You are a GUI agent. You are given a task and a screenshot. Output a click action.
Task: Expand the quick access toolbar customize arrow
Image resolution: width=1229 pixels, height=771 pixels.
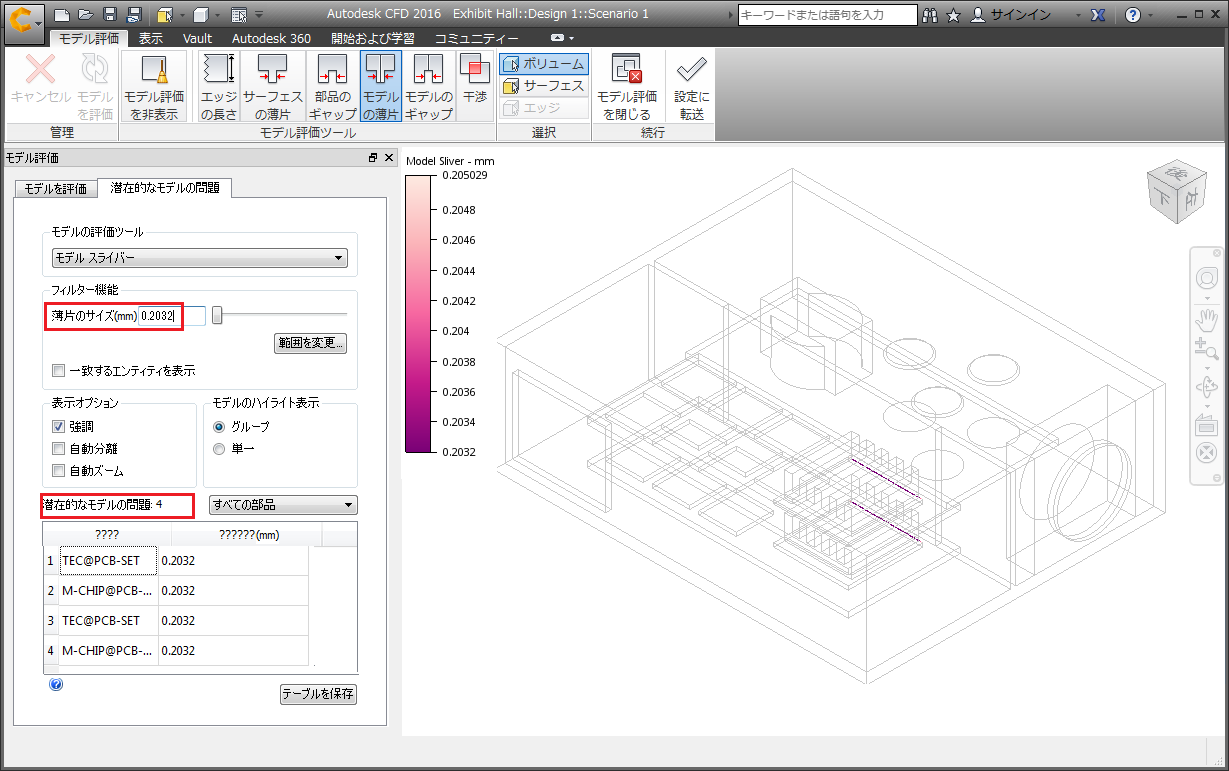(x=259, y=15)
